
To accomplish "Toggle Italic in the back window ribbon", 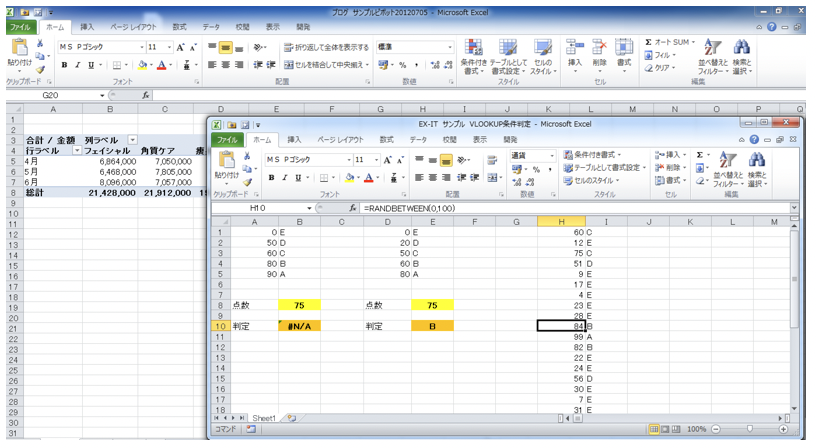I will (78, 64).
